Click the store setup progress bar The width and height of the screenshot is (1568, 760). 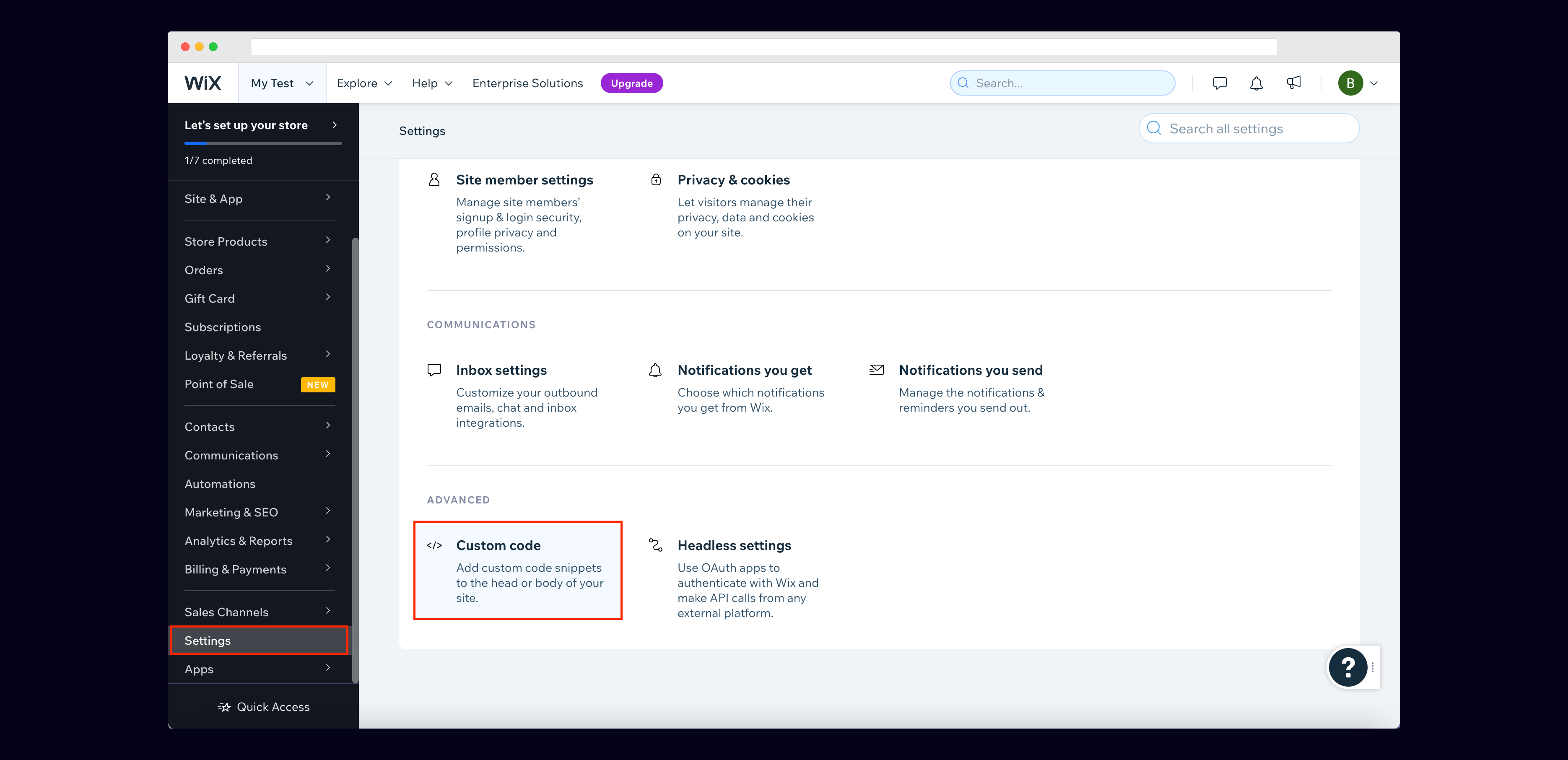[x=263, y=144]
